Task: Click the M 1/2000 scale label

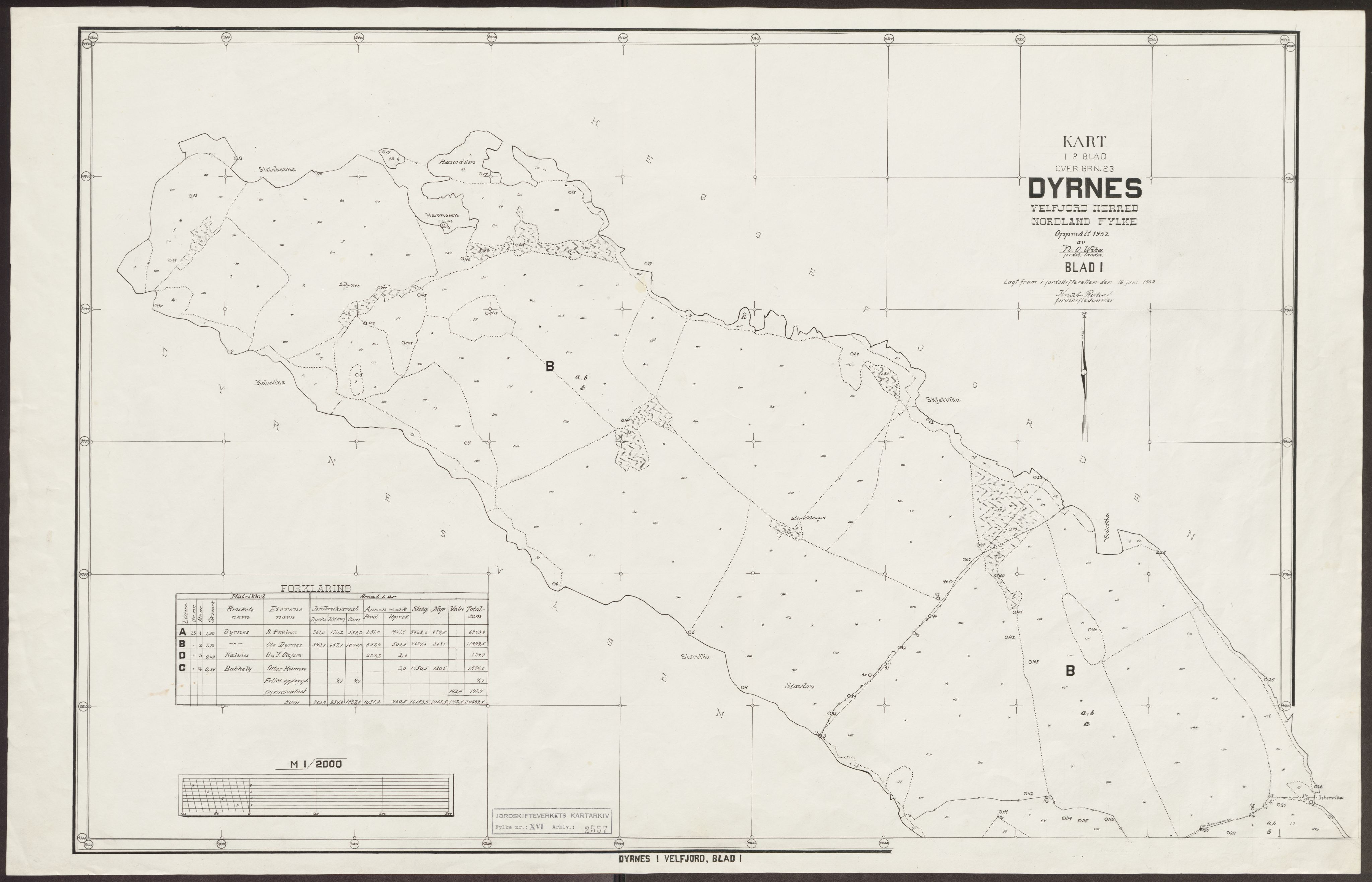Action: pyautogui.click(x=316, y=763)
